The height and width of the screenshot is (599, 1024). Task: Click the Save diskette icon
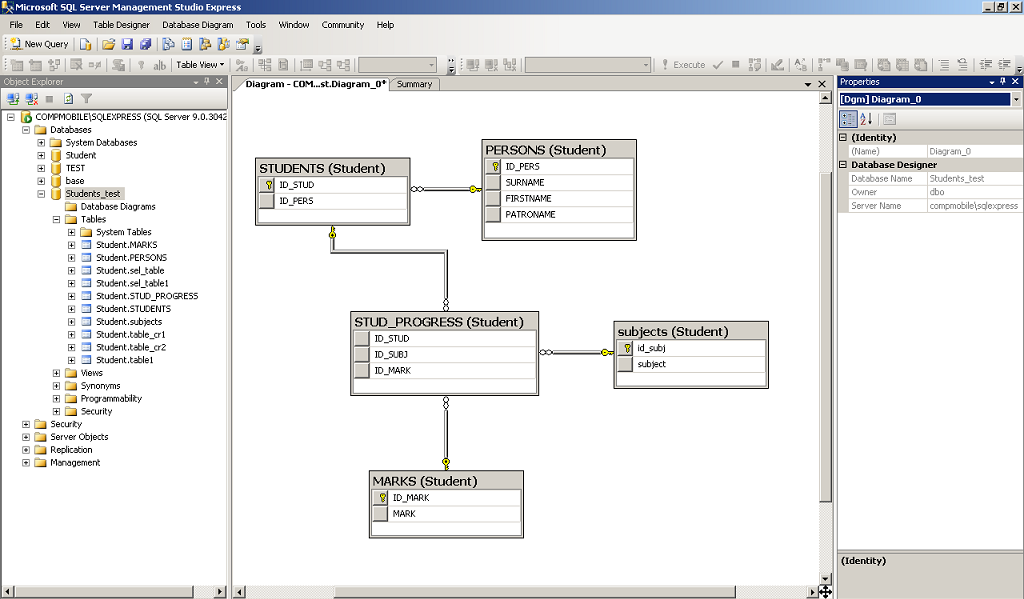tap(127, 44)
